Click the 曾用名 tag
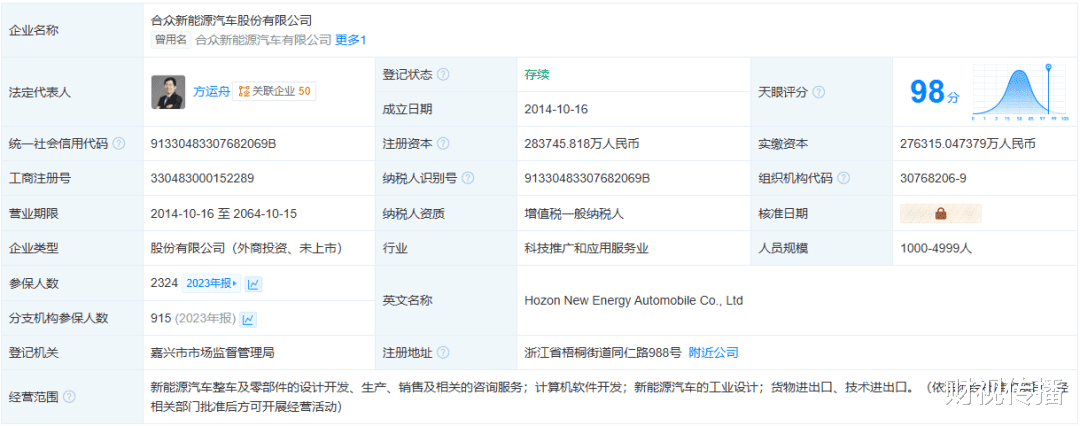 pos(171,40)
